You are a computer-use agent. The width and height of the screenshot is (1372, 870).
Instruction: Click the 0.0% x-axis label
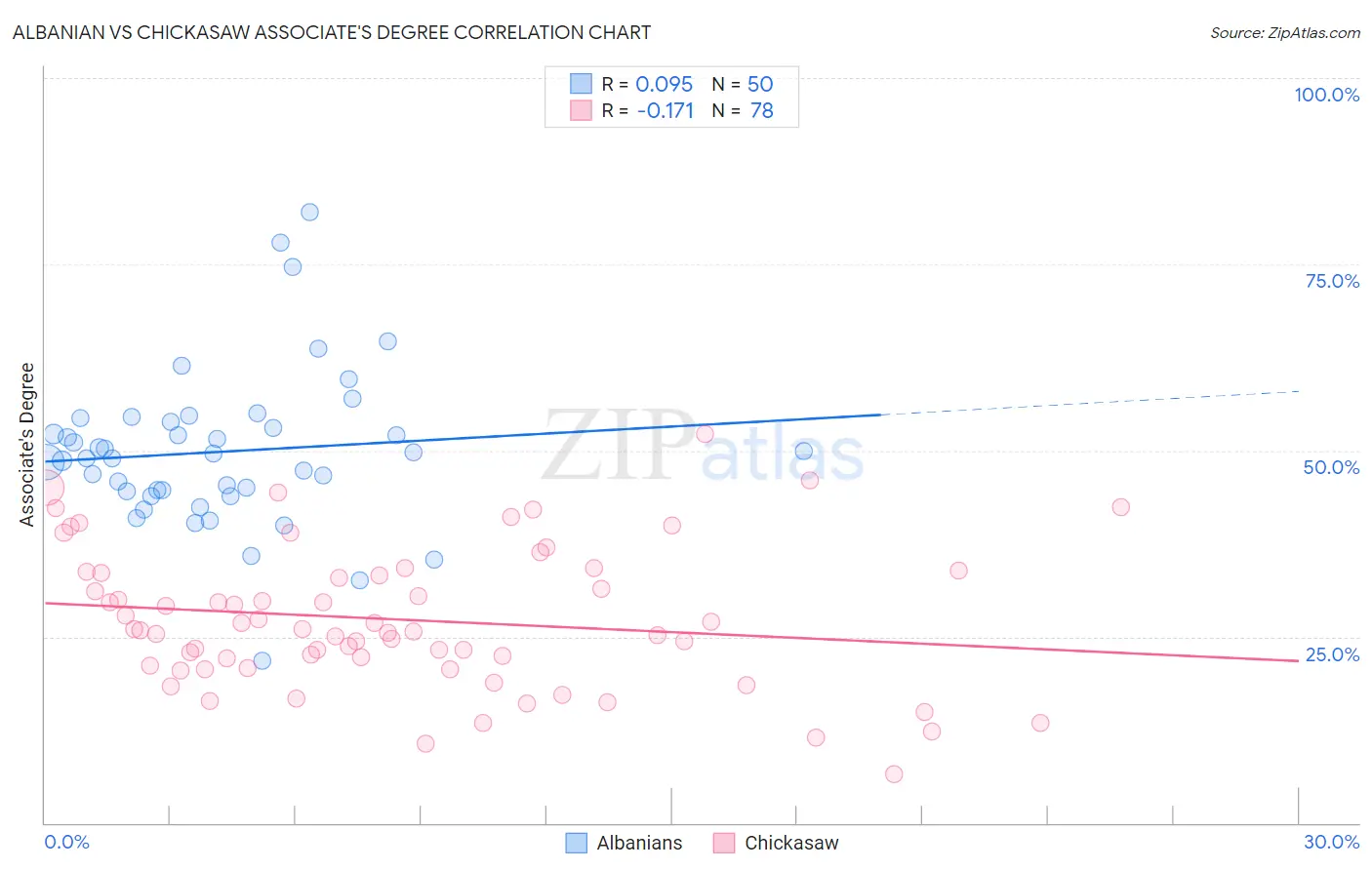[66, 842]
